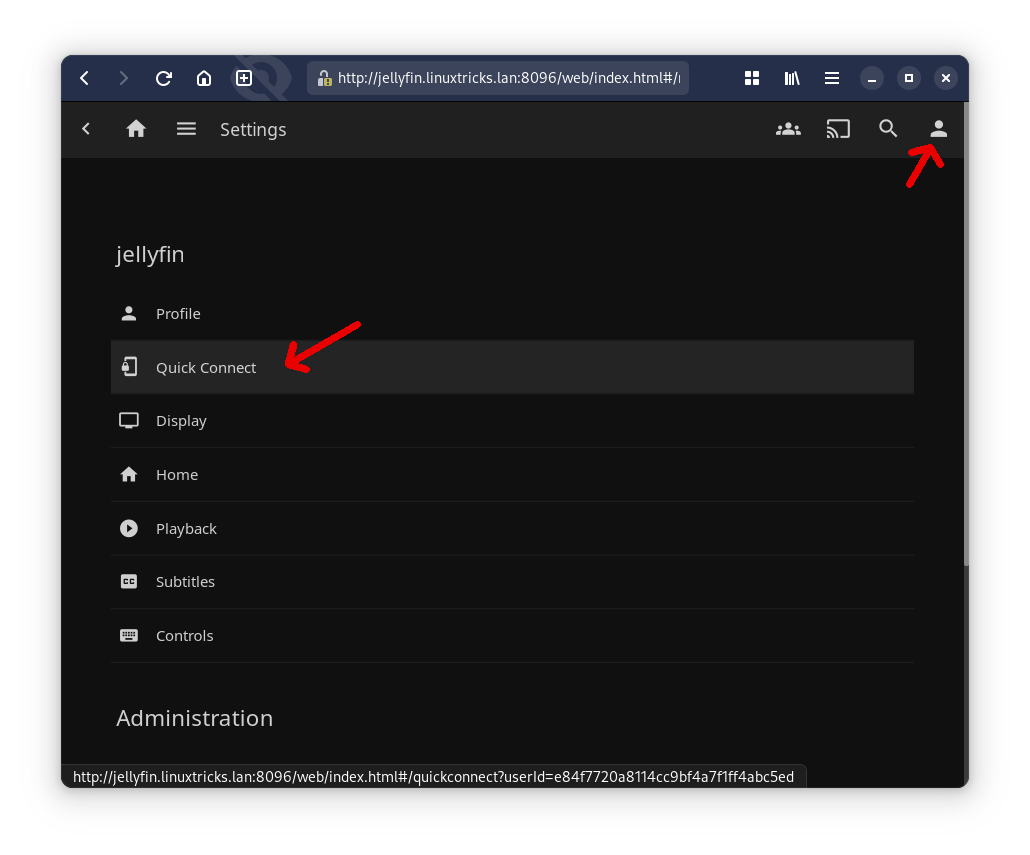Click the Profile person icon in list
This screenshot has height=855, width=1030.
(129, 314)
